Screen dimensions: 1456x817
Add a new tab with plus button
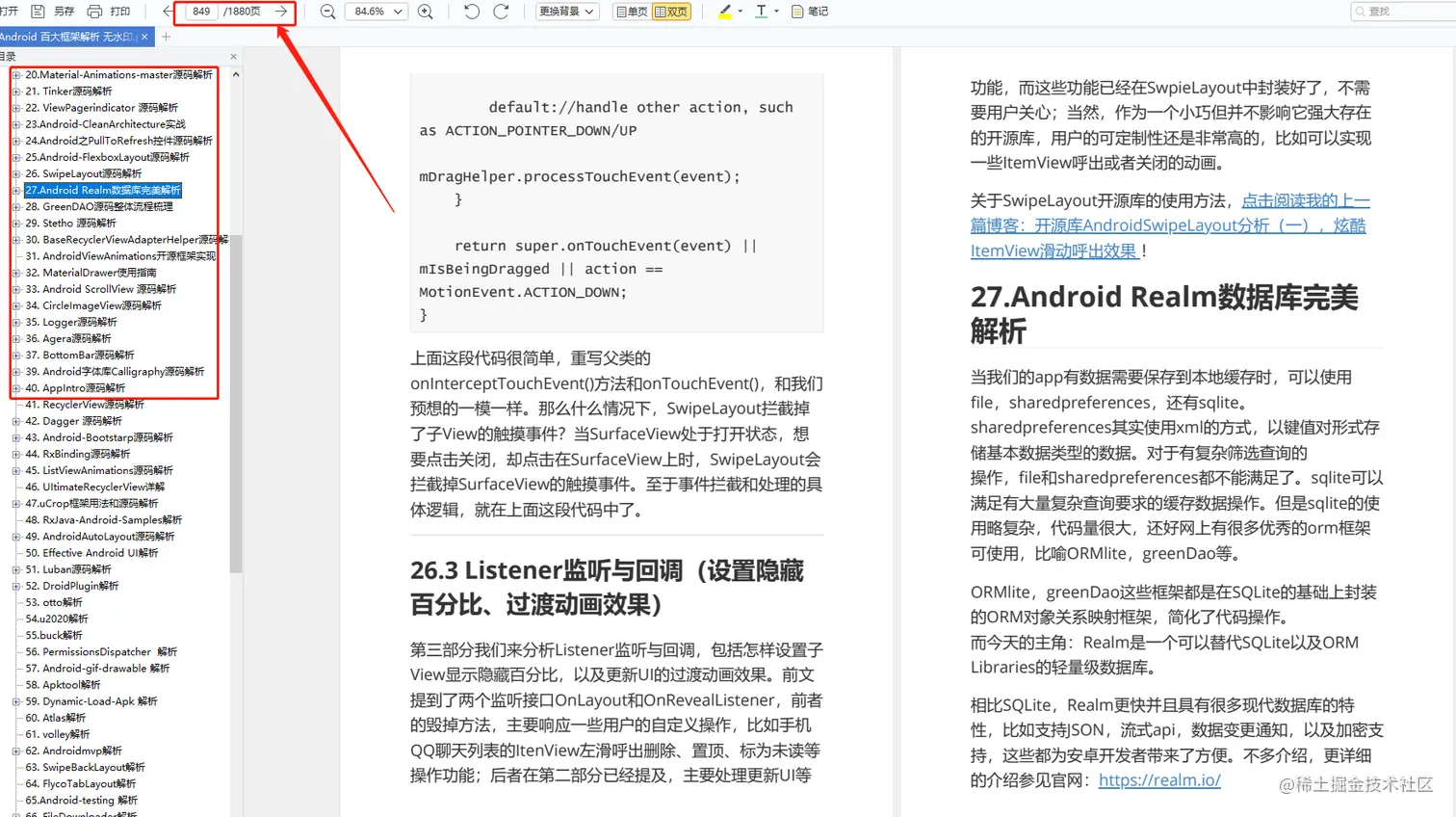[166, 37]
